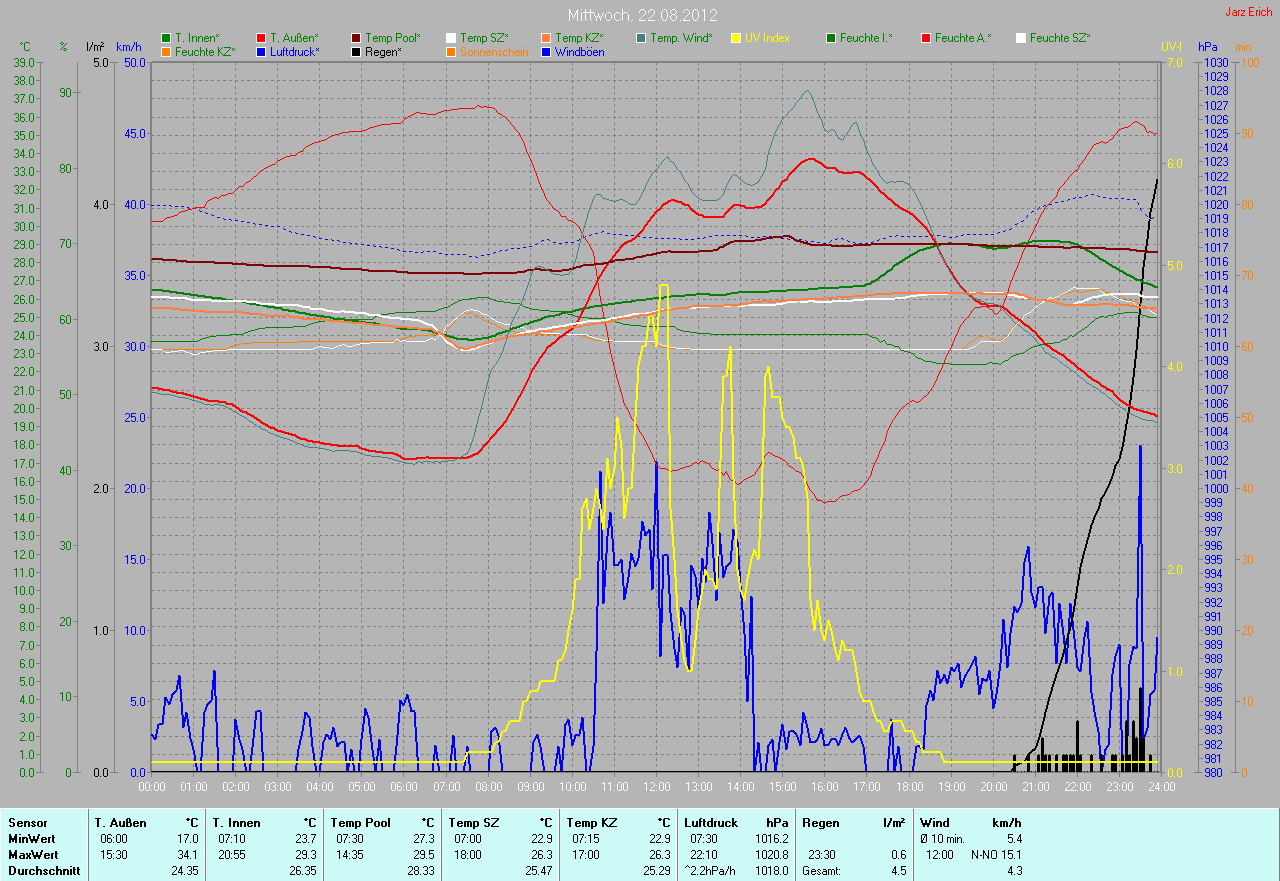Click the 'N-NO 15.1' wind maximum value
The image size is (1280, 881).
coord(996,855)
